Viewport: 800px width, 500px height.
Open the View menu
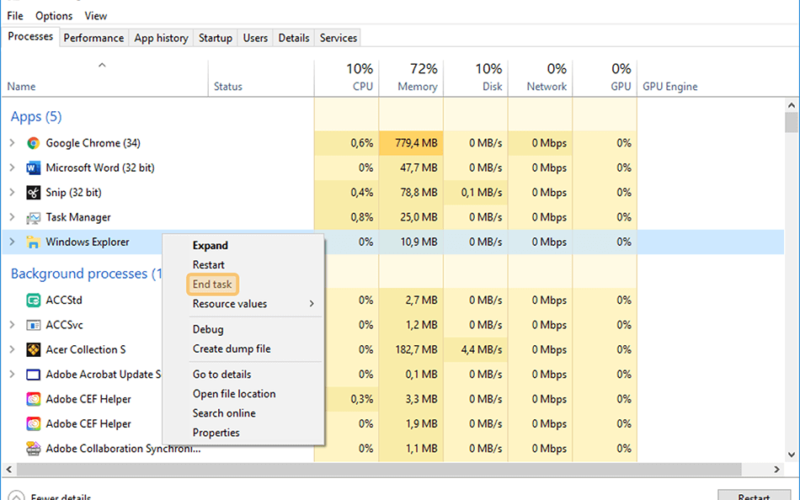point(95,16)
